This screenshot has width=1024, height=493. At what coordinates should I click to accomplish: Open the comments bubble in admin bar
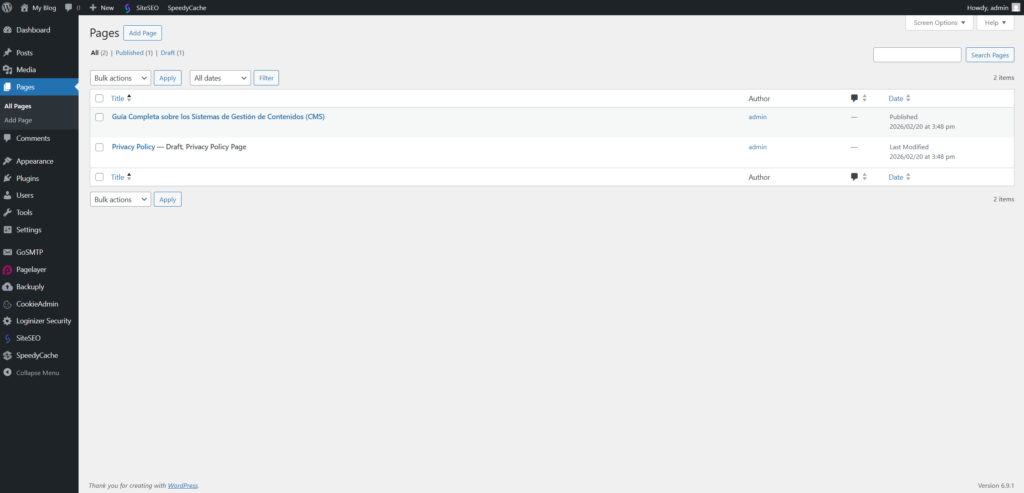71,7
